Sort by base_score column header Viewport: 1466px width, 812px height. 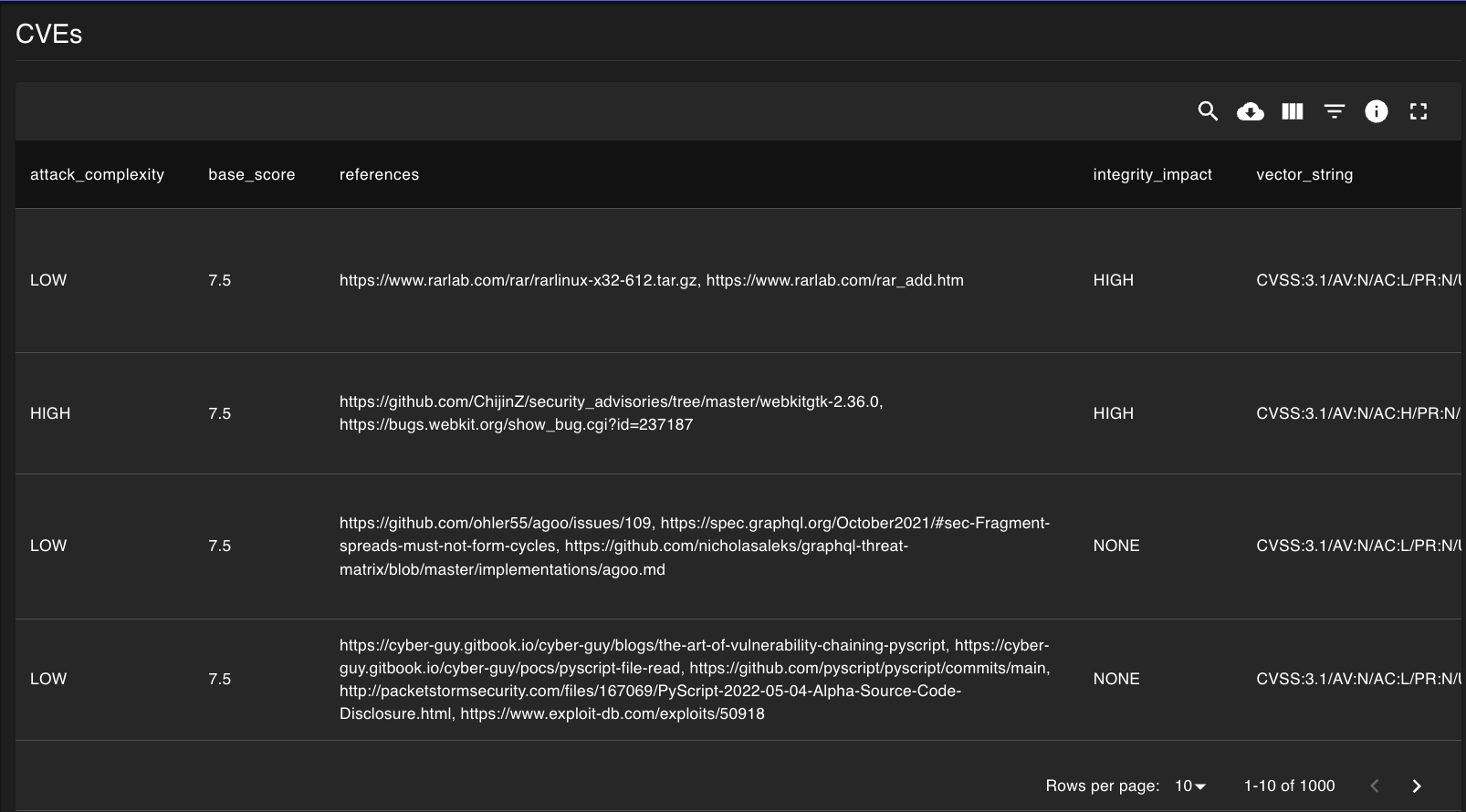[251, 174]
